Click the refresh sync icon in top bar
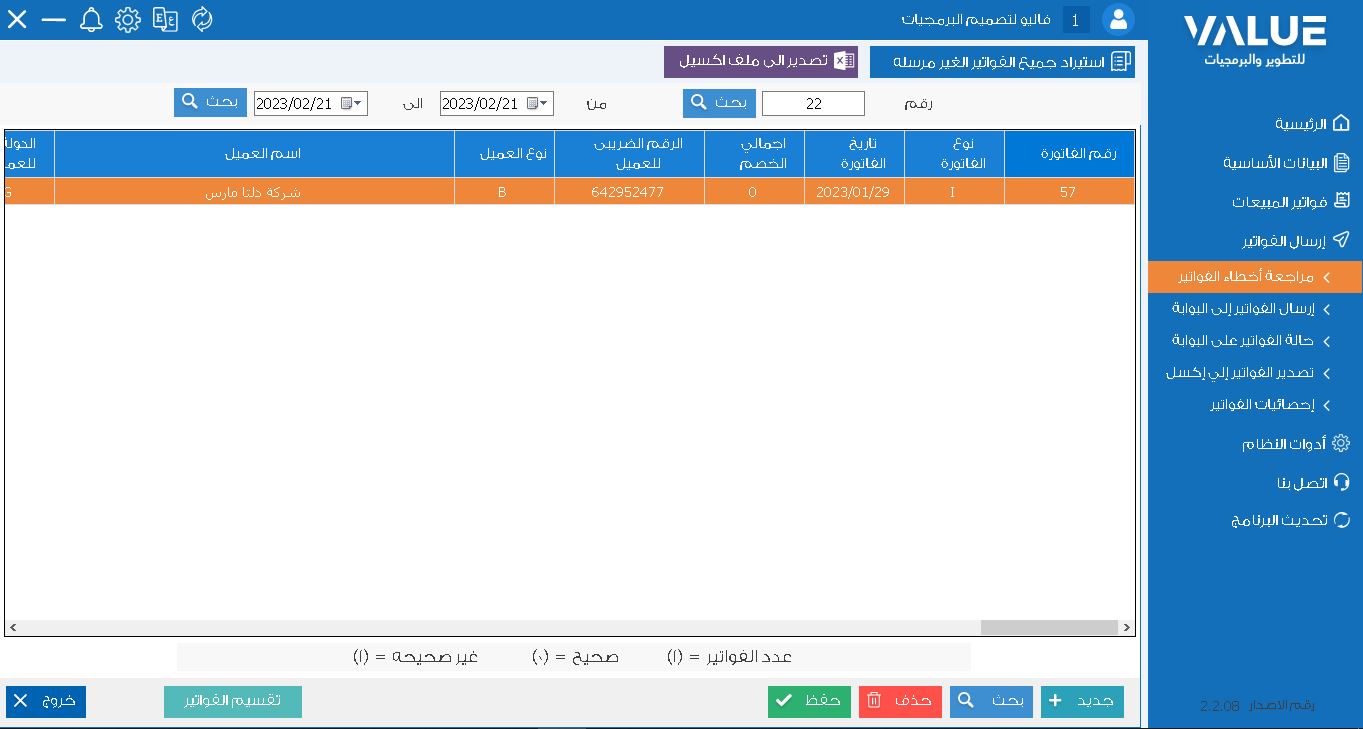Screen dimensions: 1363x729 (202, 19)
